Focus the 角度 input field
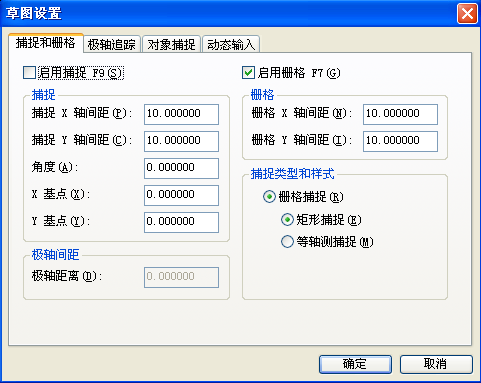Image resolution: width=481 pixels, height=383 pixels. click(181, 168)
